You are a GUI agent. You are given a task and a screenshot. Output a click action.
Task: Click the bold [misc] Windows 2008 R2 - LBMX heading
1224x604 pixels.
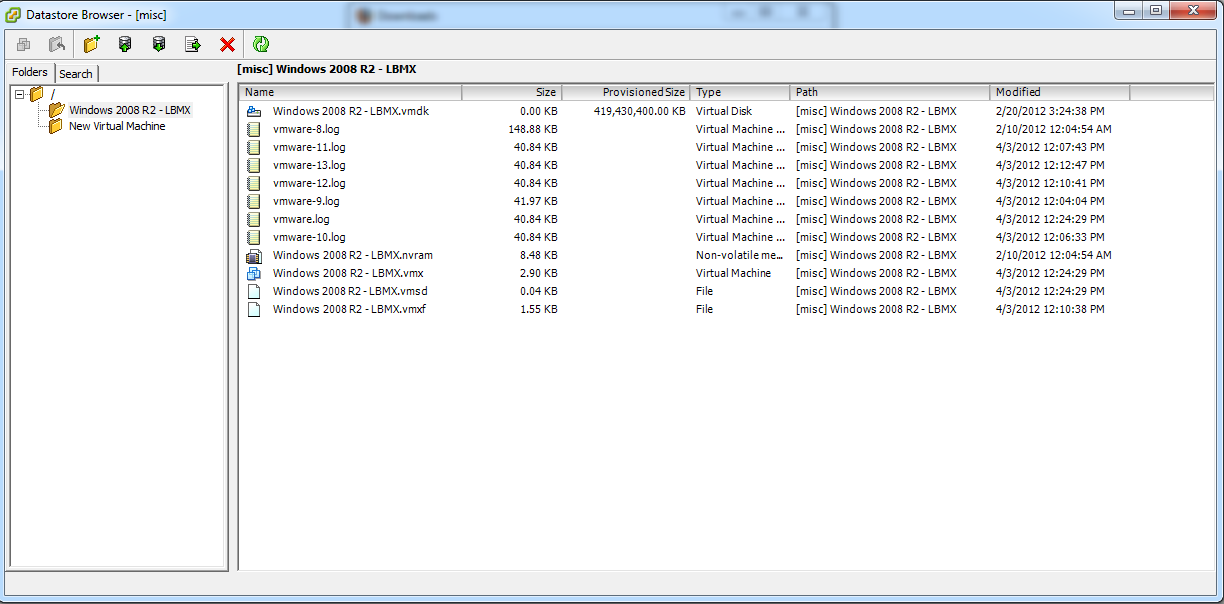(x=326, y=70)
